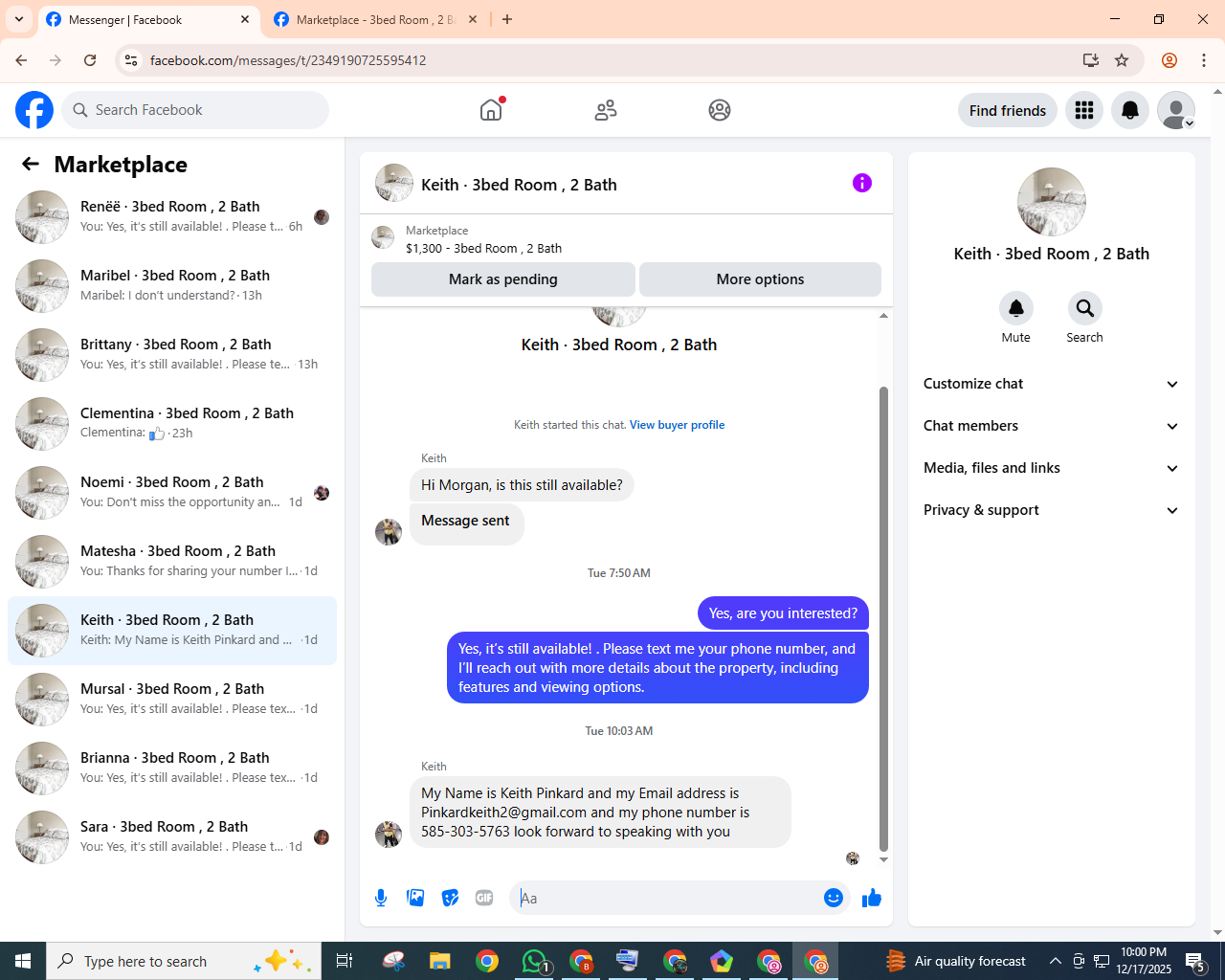Viewport: 1225px width, 980px height.
Task: Choose a sticker with the sticker icon
Action: click(x=450, y=898)
